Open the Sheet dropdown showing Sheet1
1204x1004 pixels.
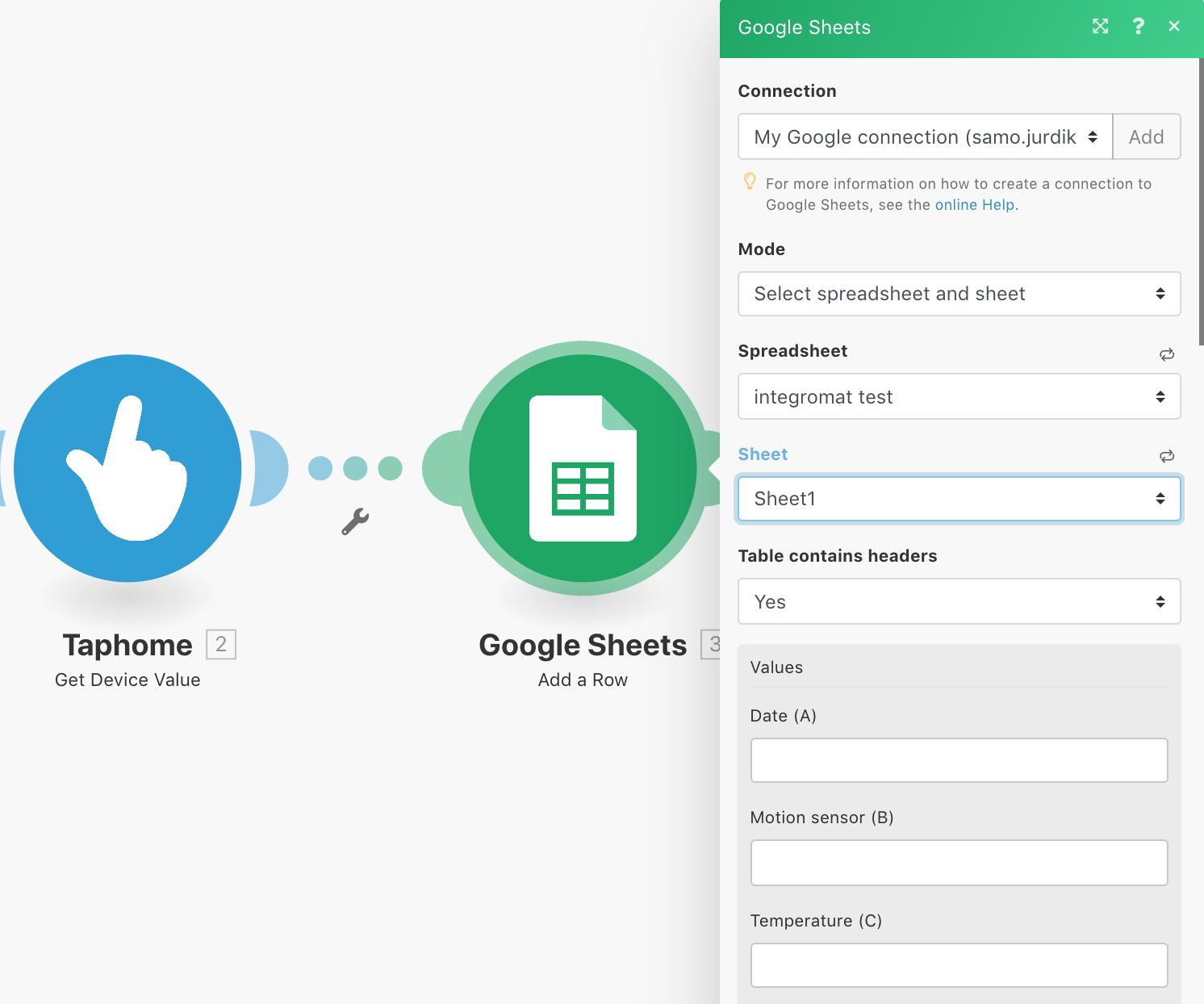pyautogui.click(x=959, y=499)
